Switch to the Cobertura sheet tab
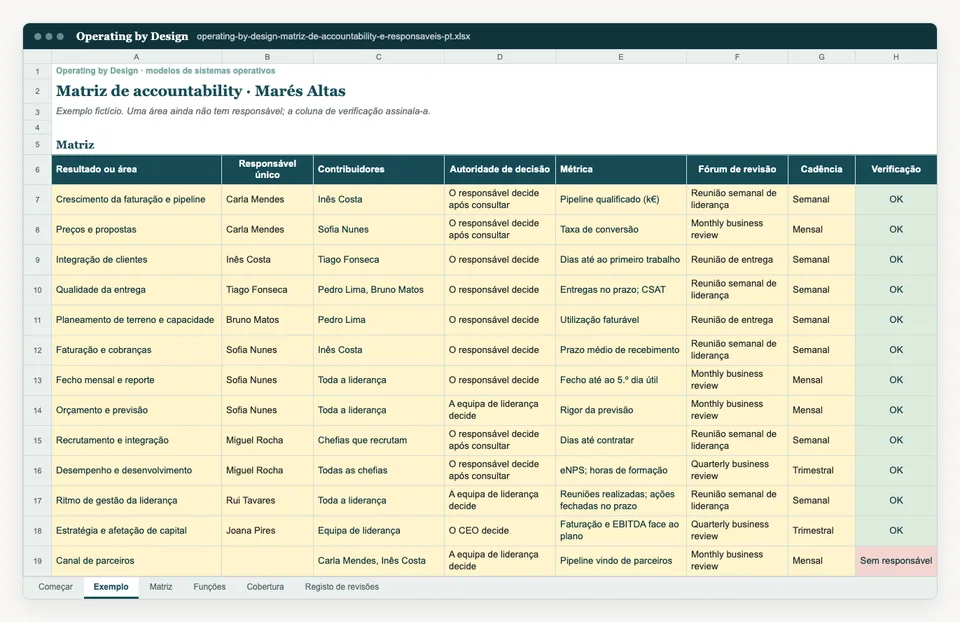This screenshot has height=622, width=960. (x=265, y=586)
